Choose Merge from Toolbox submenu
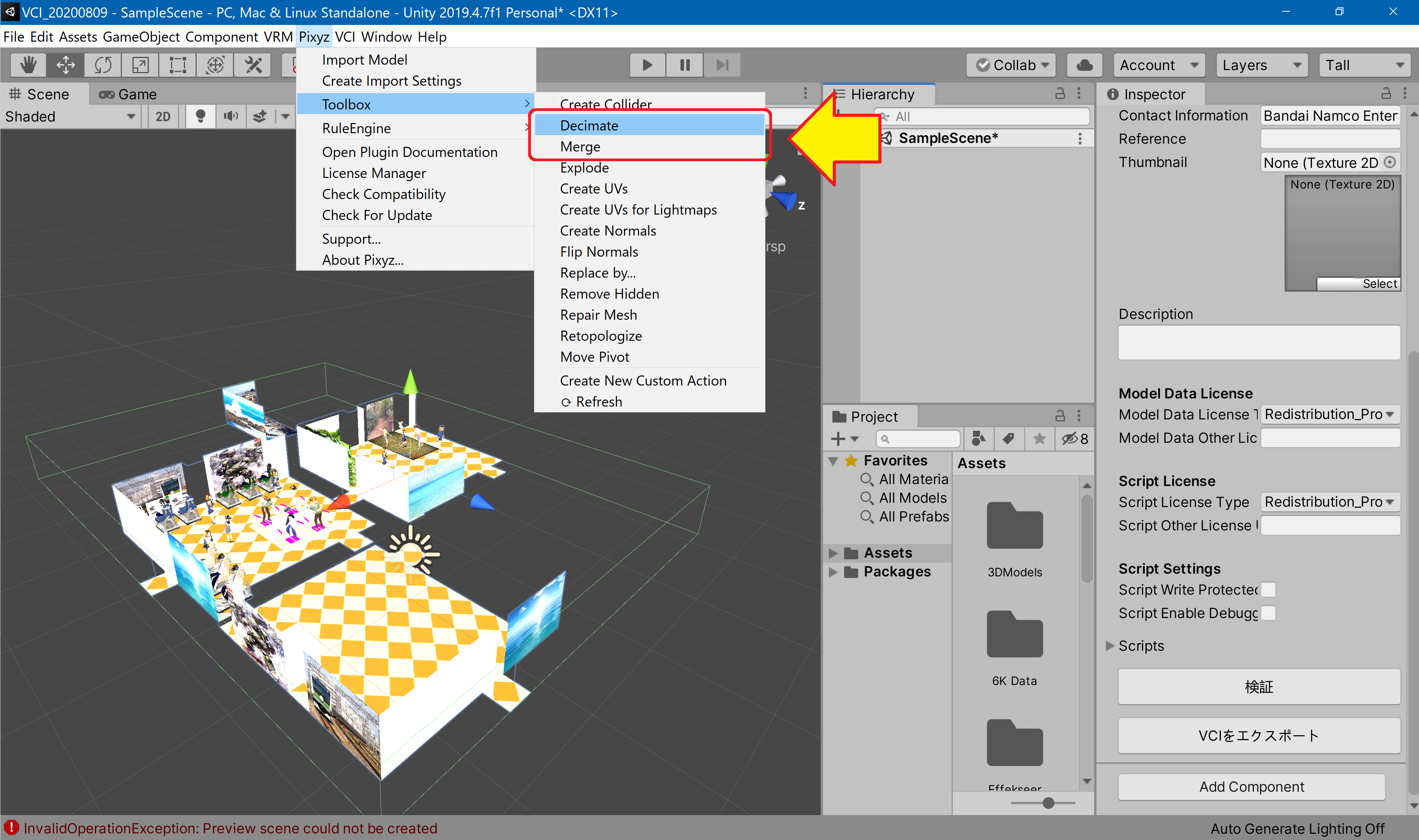Image resolution: width=1419 pixels, height=840 pixels. pos(650,146)
